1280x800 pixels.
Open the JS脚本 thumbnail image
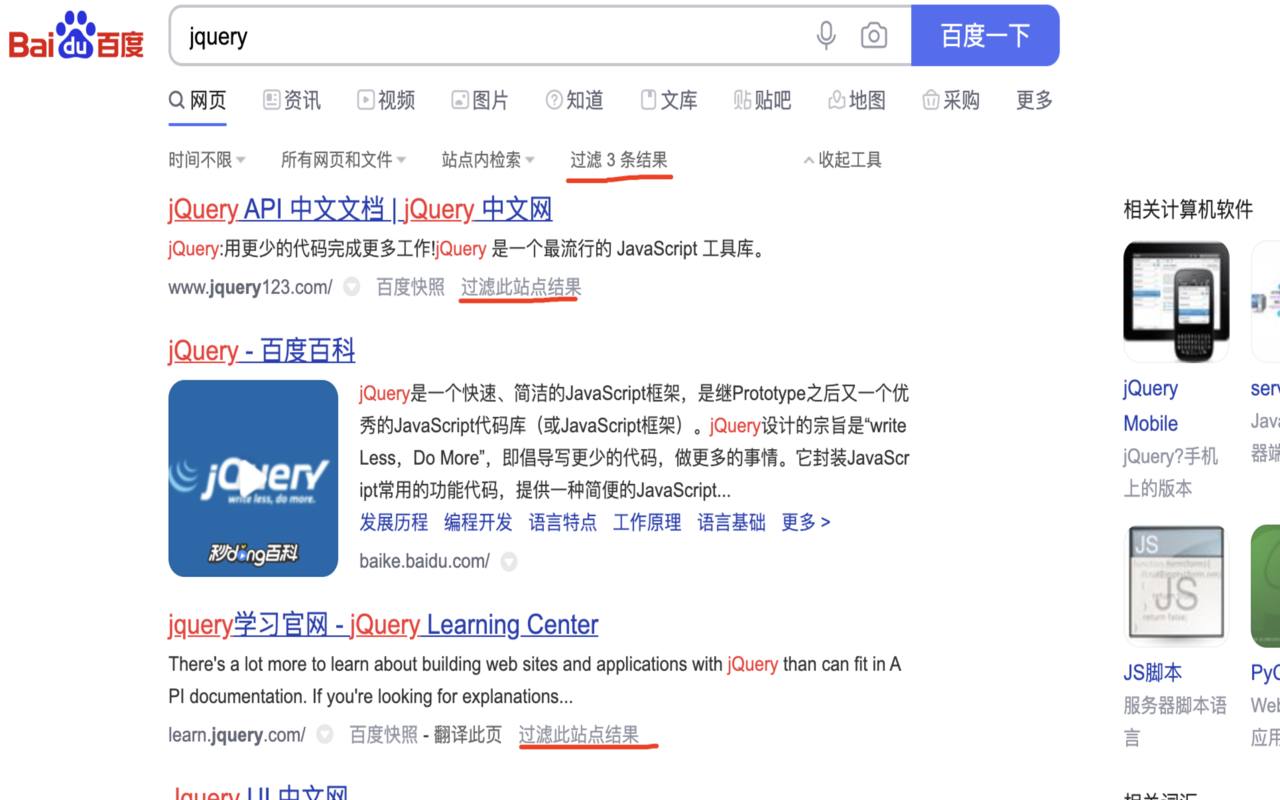[1176, 586]
